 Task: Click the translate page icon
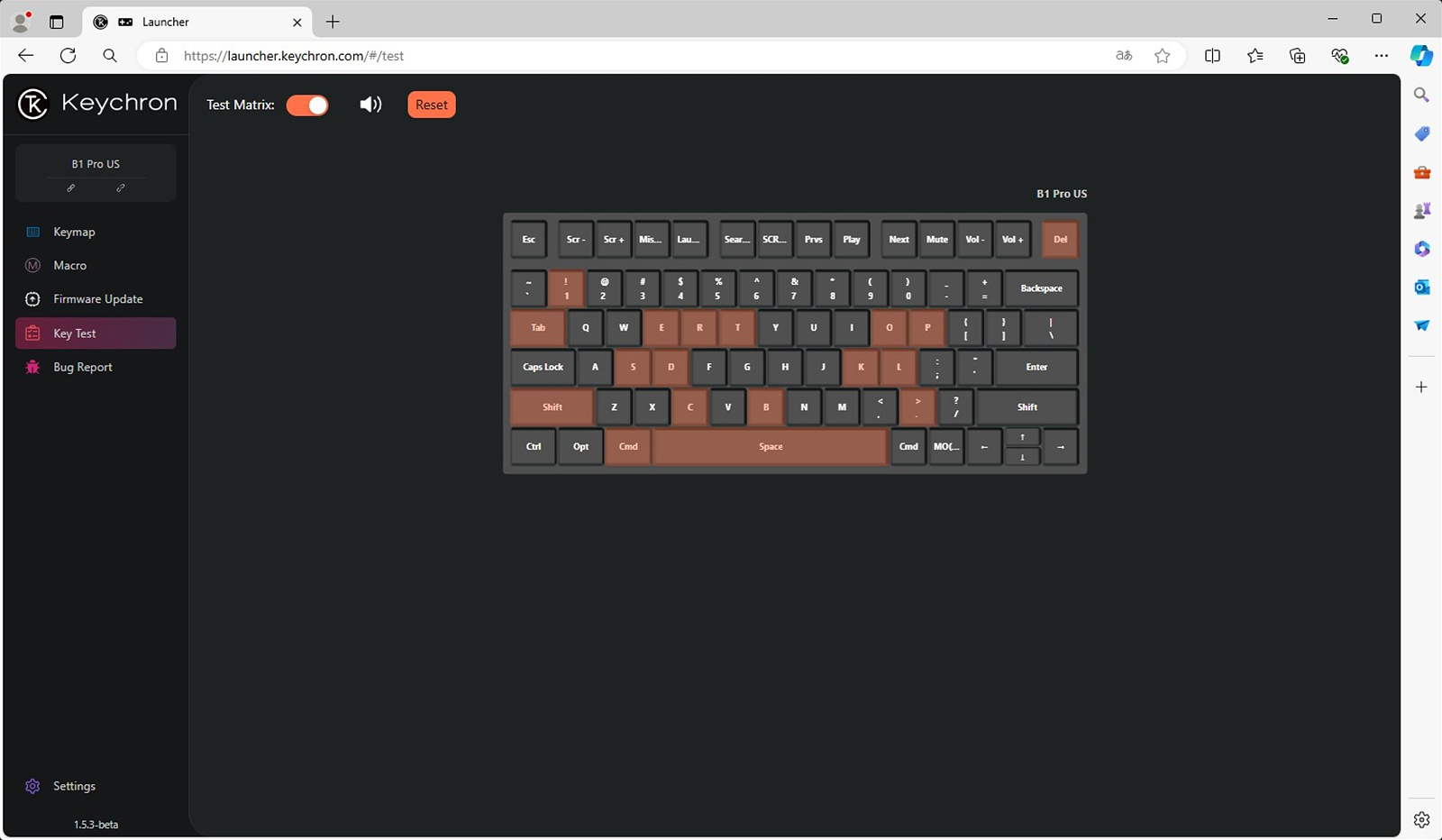[1124, 56]
